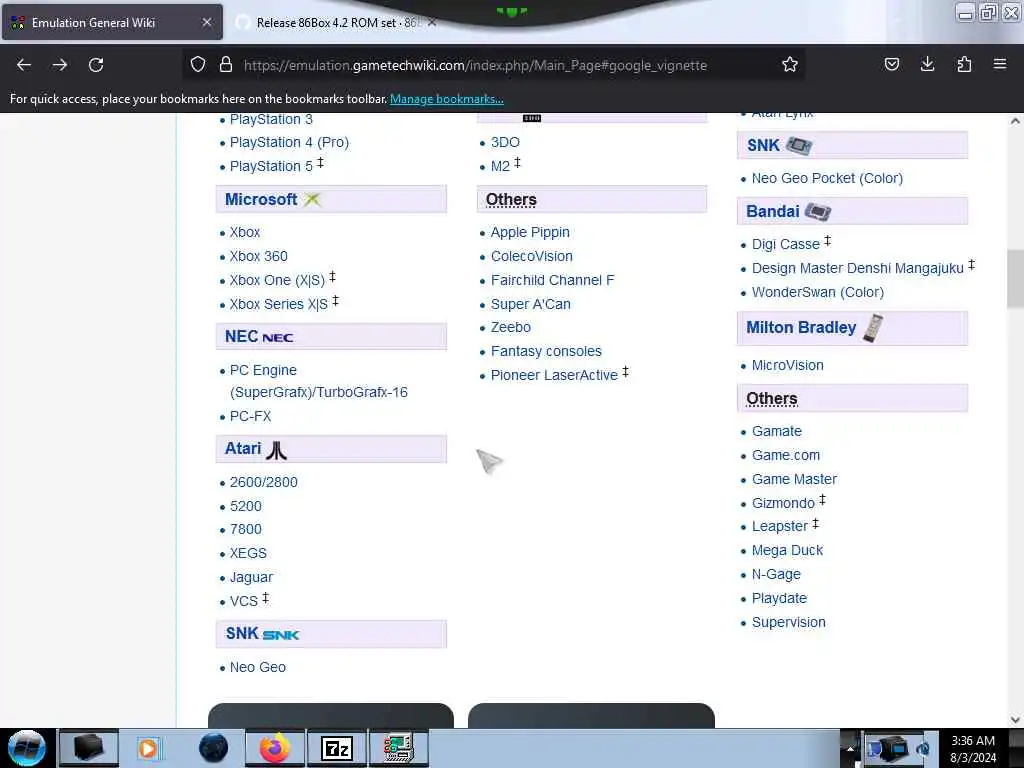Open the Fantasy consoles link
Viewport: 1024px width, 768px height.
(x=546, y=351)
